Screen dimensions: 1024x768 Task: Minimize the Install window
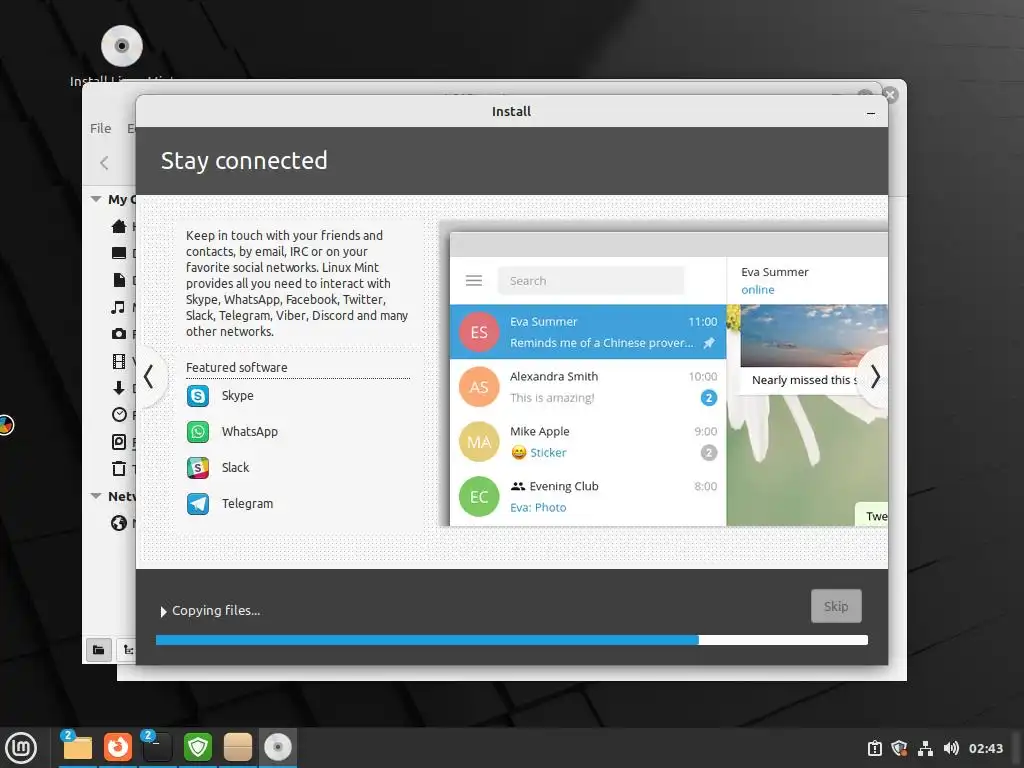click(871, 113)
